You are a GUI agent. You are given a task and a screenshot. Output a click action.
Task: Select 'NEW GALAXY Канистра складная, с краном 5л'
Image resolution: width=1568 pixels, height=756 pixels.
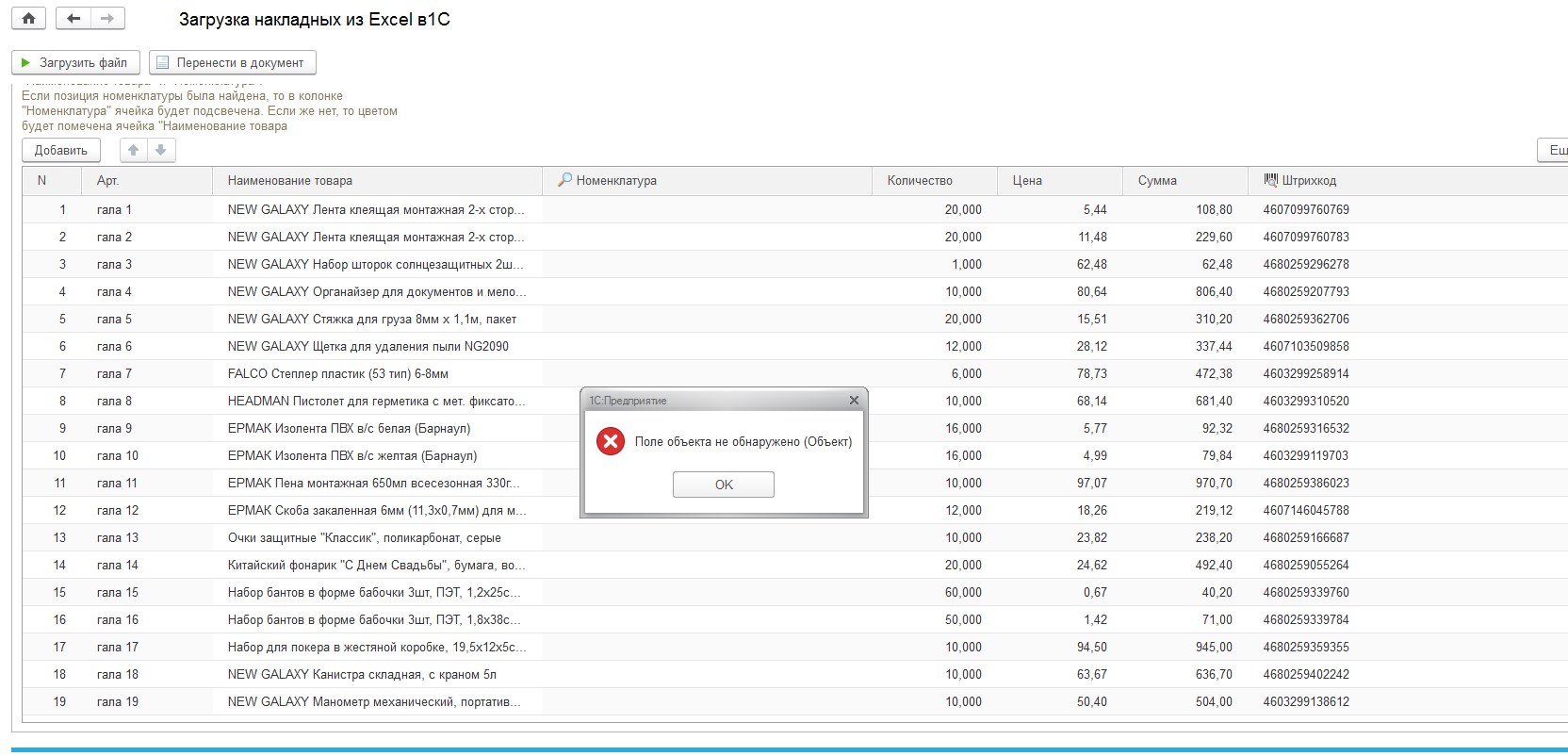377,674
